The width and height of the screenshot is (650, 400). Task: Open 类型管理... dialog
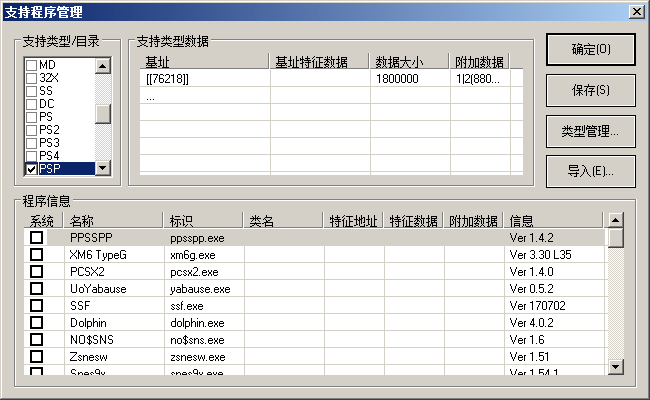pos(590,130)
